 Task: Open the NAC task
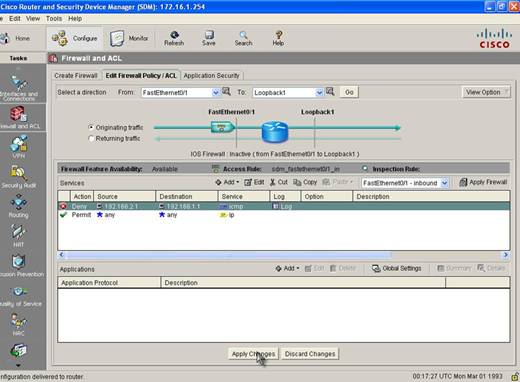[x=19, y=324]
